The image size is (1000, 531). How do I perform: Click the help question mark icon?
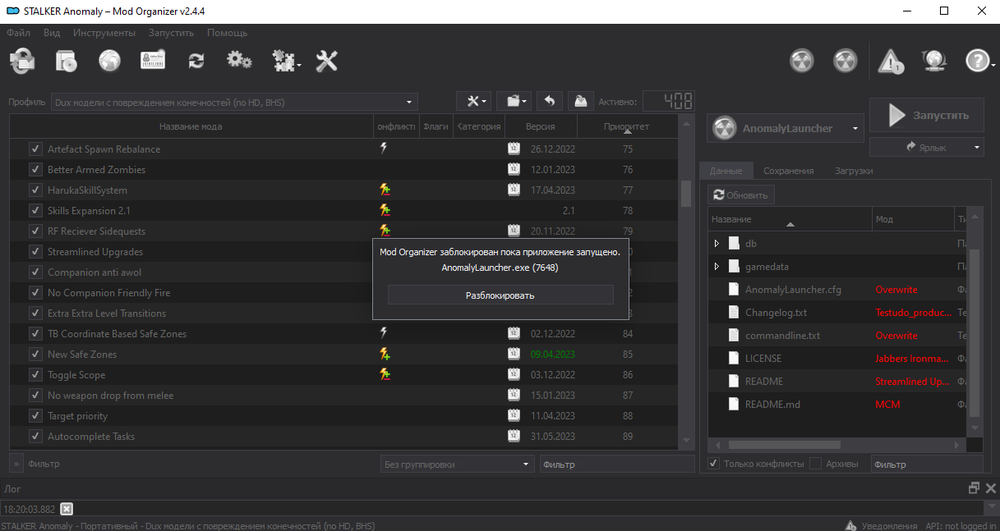pos(976,61)
